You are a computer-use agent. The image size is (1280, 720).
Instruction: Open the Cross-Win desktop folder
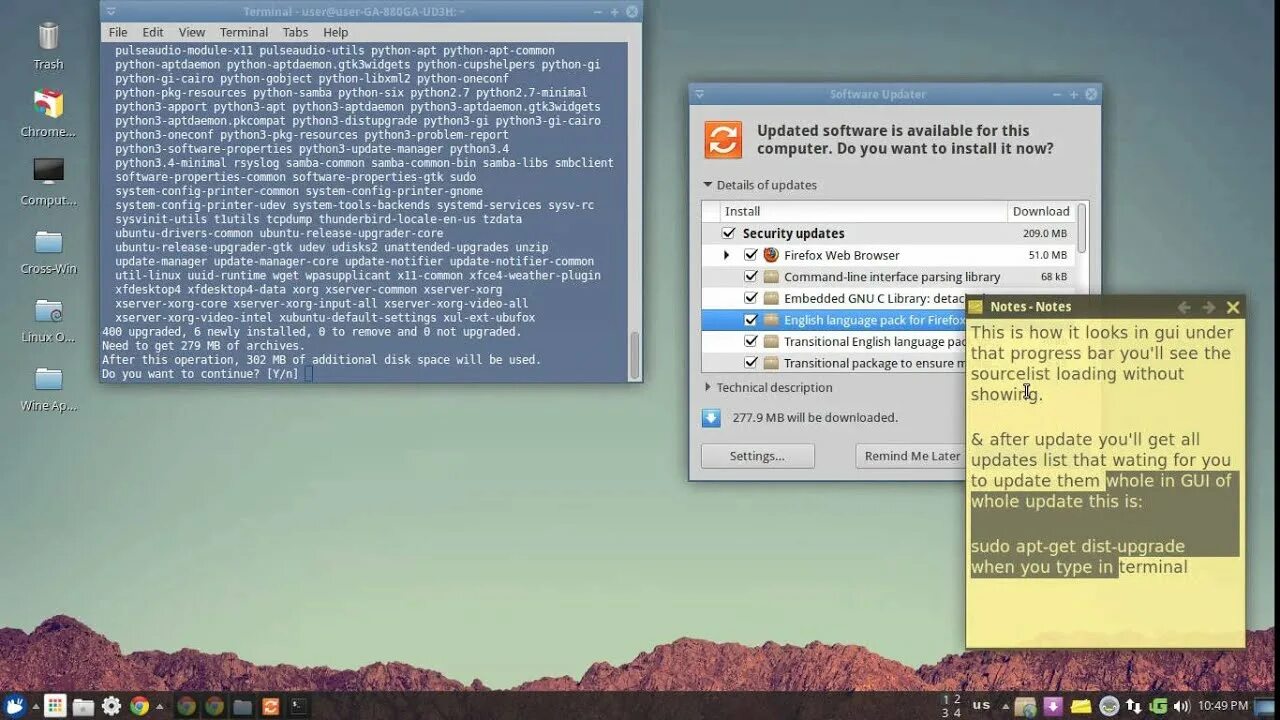(48, 242)
